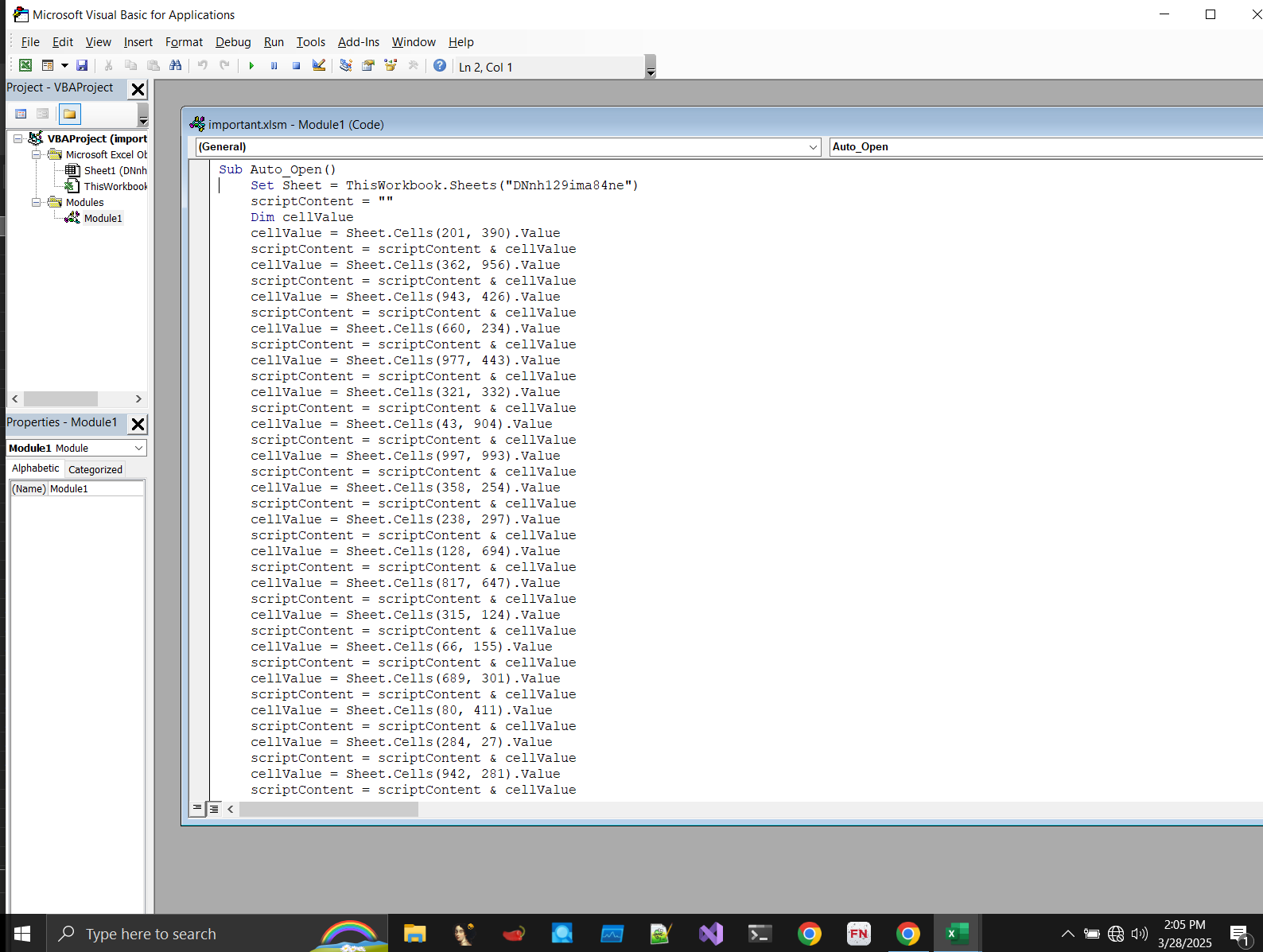Collapse Microsoft Excel Objects folder
Viewport: 1263px width, 952px height.
[36, 154]
